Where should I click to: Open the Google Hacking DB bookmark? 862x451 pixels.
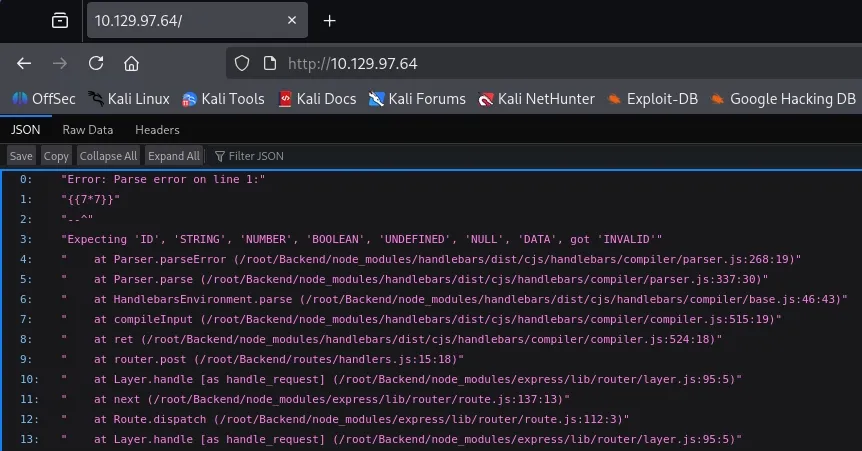[783, 99]
